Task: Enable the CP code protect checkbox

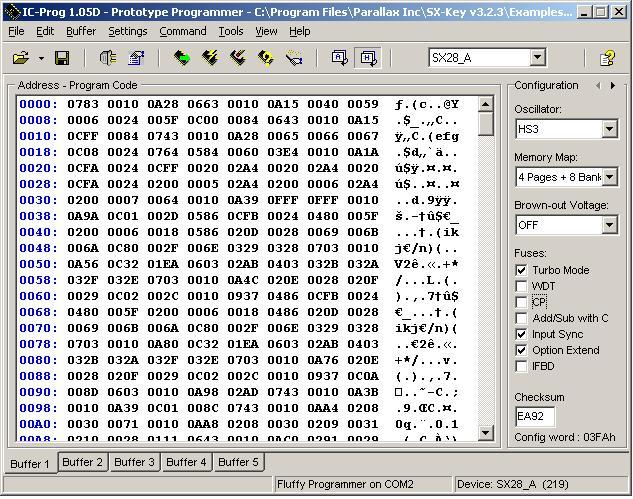Action: pyautogui.click(x=521, y=302)
